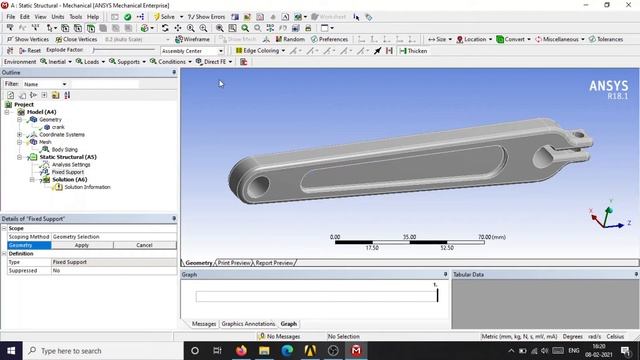This screenshot has height=360, width=640.
Task: Click the Tolerances icon
Action: pos(606,39)
